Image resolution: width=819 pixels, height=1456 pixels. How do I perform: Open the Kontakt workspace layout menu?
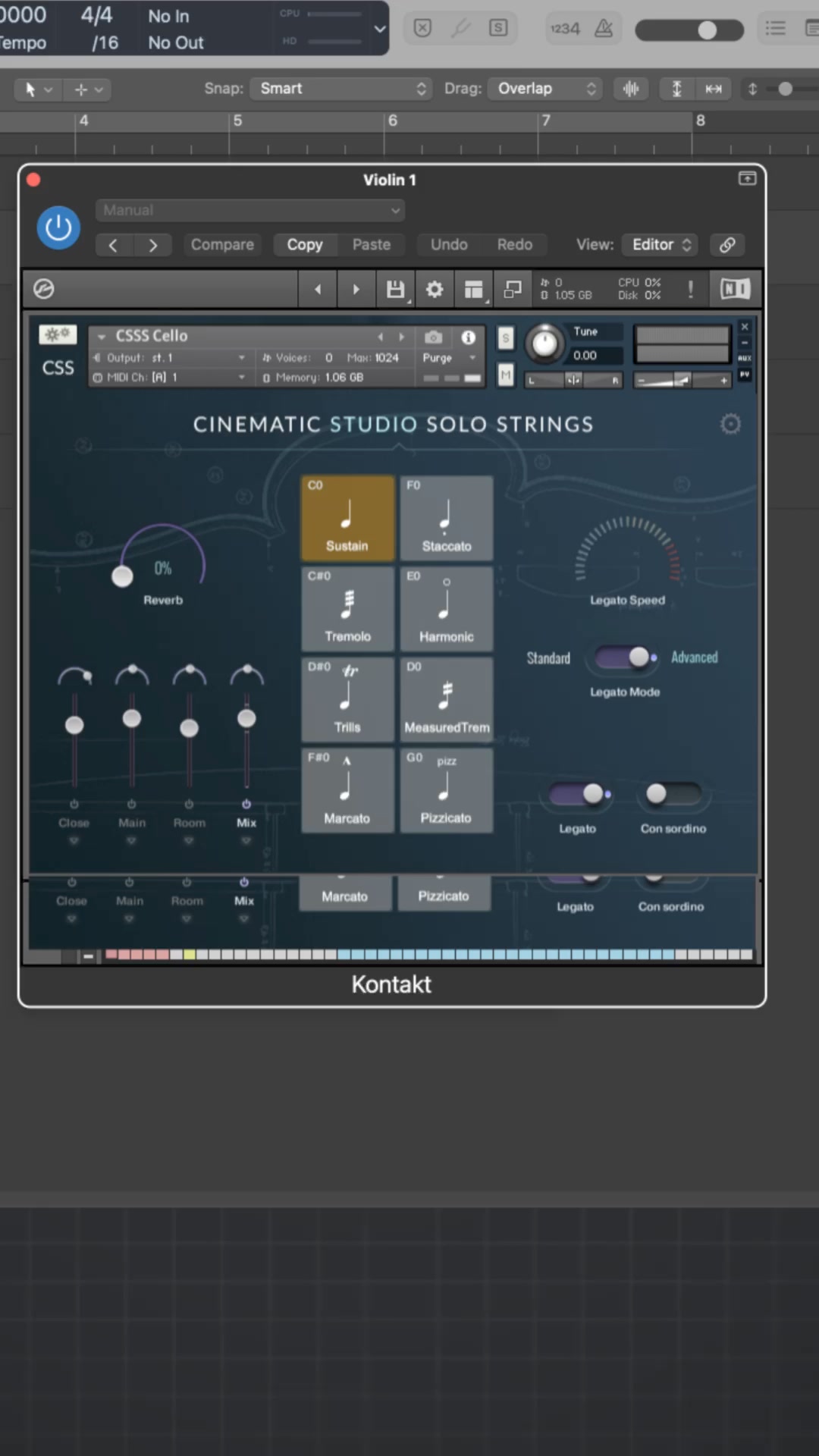[474, 289]
